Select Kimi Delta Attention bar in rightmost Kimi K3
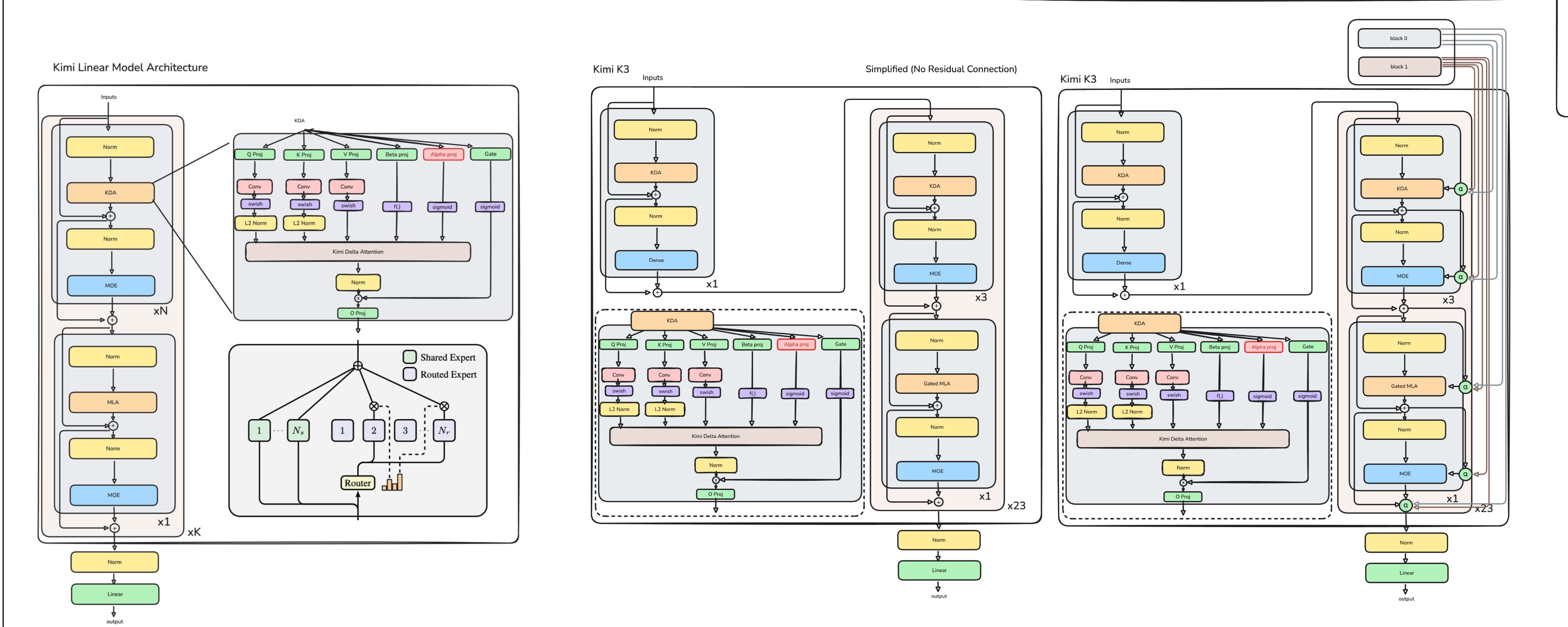 [x=1183, y=439]
